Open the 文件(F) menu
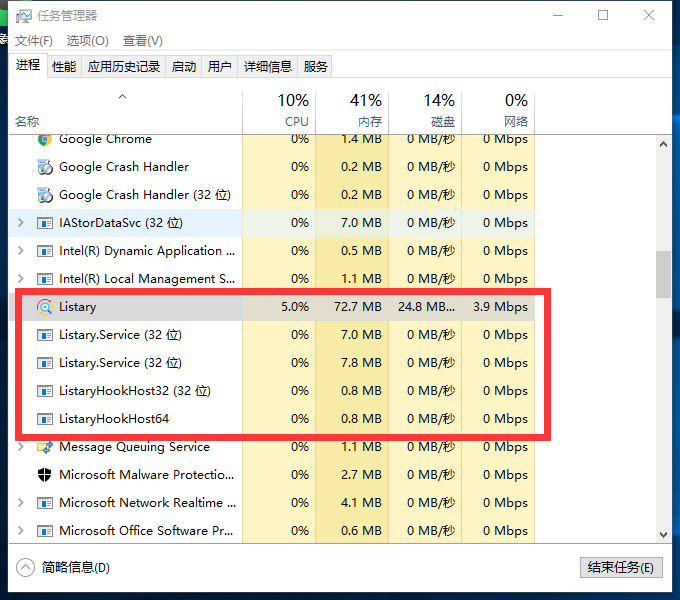The image size is (680, 600). [34, 41]
